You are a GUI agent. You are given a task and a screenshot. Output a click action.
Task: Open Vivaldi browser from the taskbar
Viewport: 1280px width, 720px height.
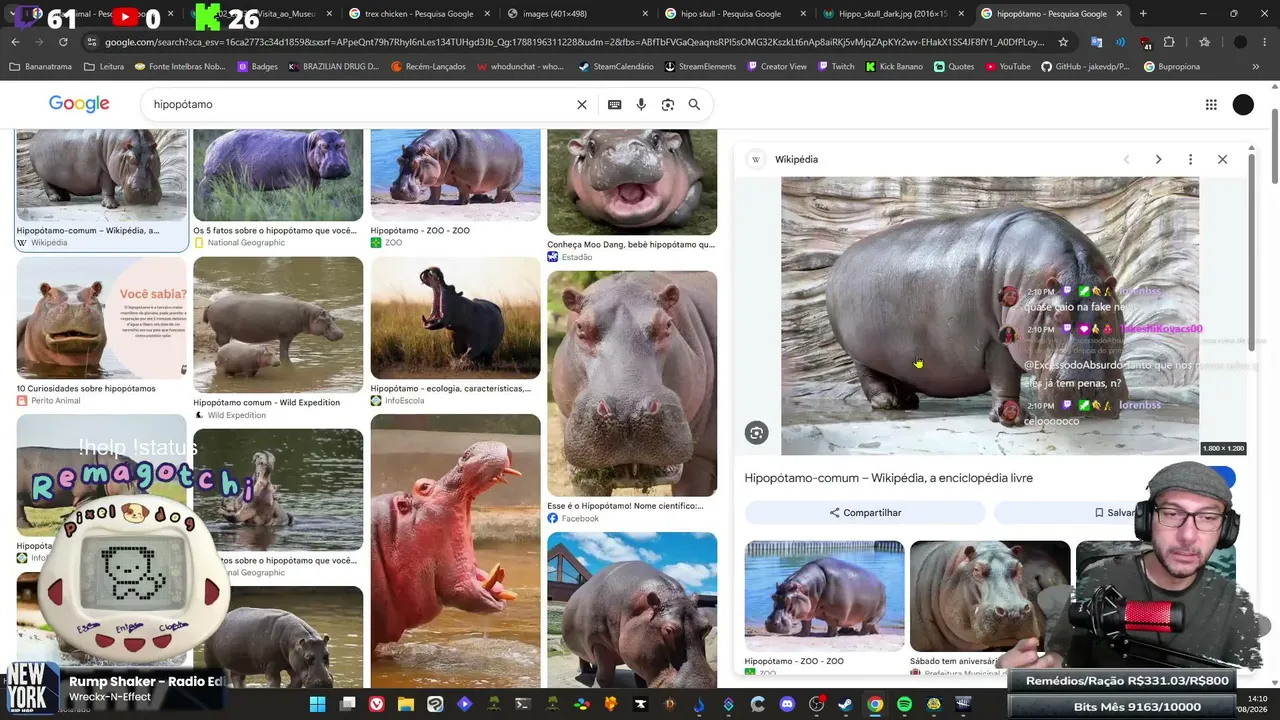click(x=376, y=704)
